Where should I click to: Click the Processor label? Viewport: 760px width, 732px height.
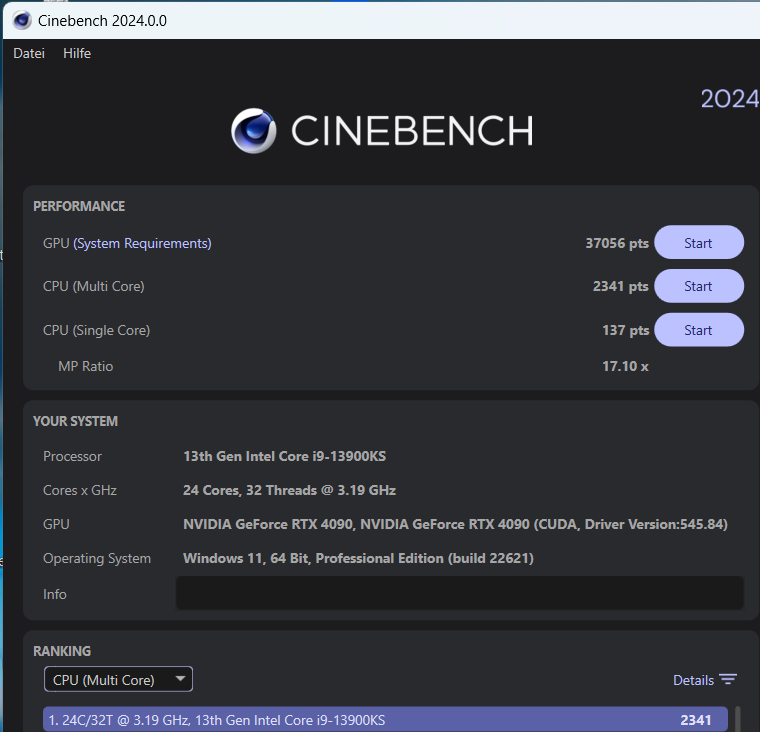pyautogui.click(x=72, y=456)
